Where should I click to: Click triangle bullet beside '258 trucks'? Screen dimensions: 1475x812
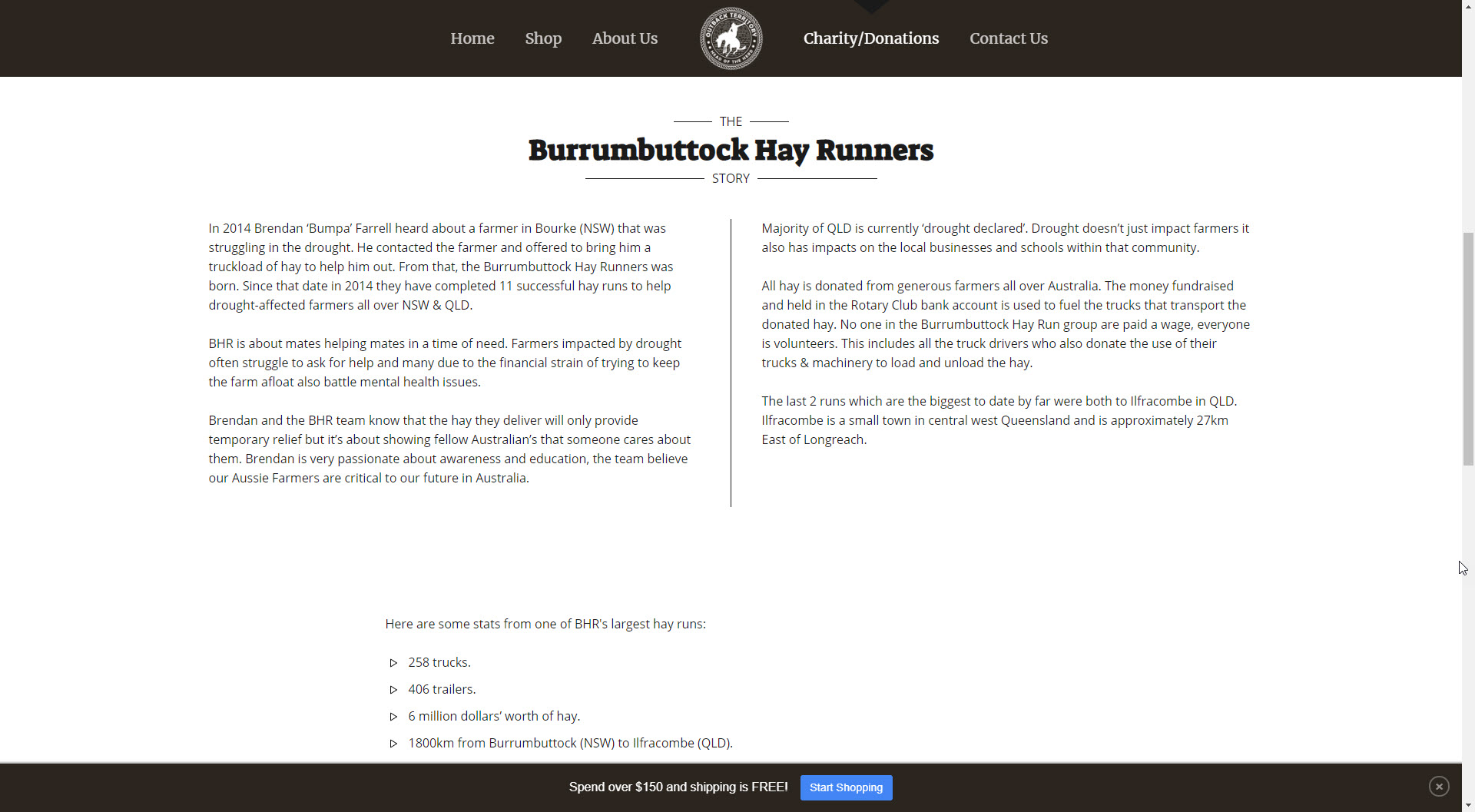tap(393, 663)
